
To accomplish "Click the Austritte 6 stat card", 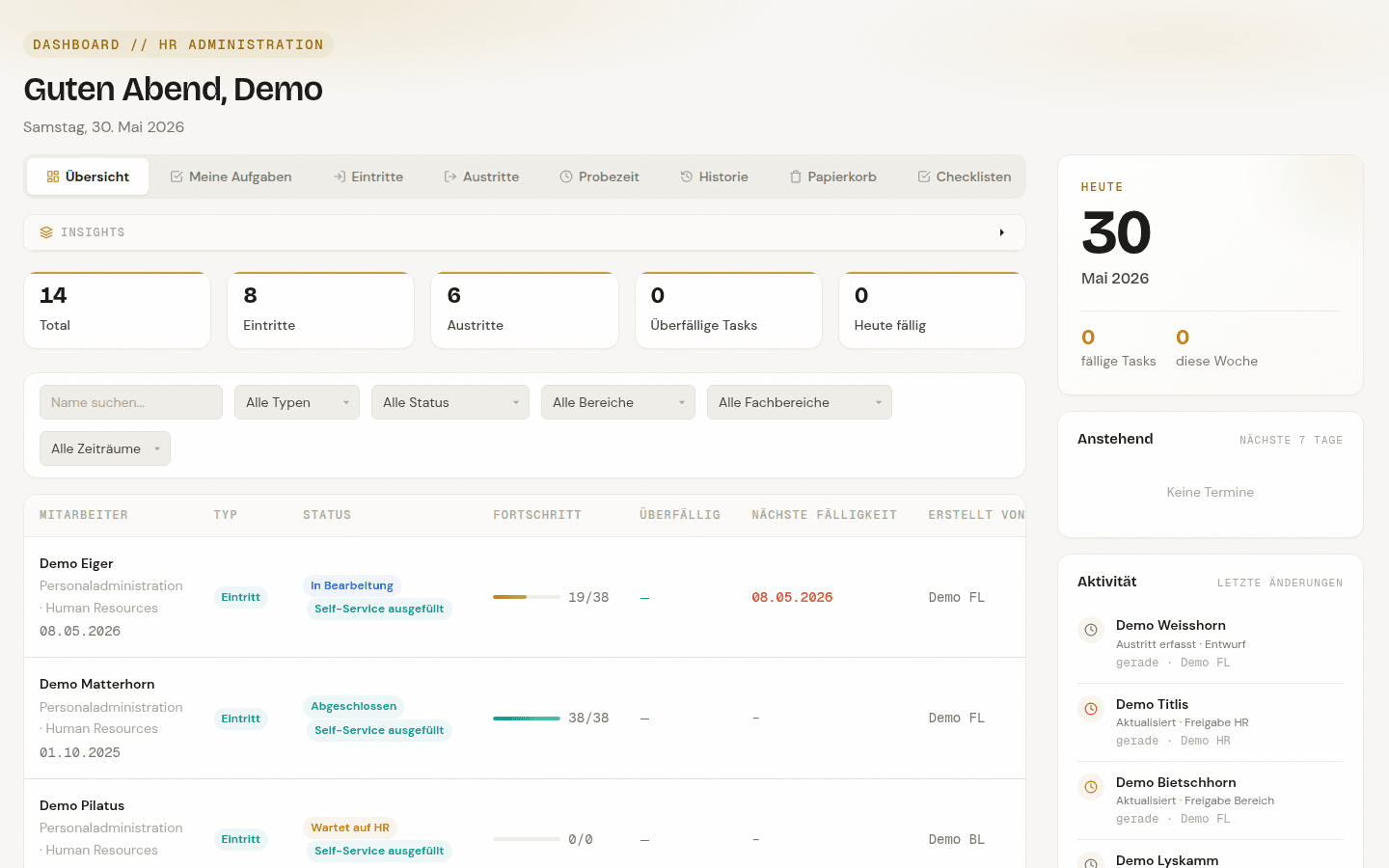I will point(525,310).
